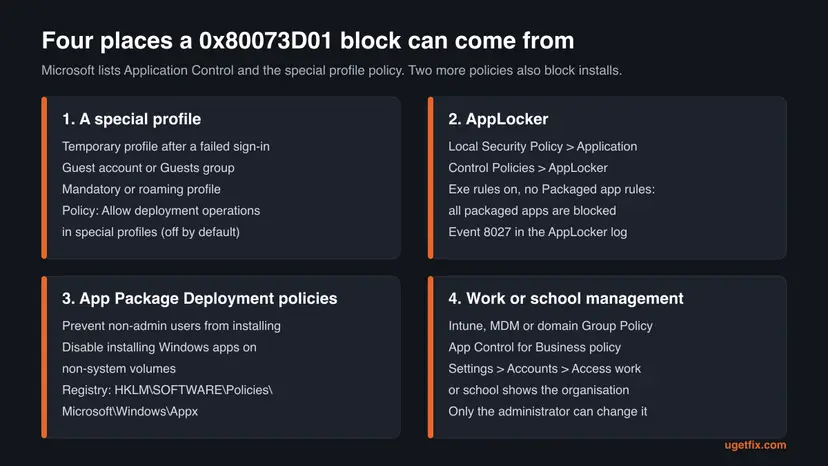Viewport: 828px width, 466px height.
Task: Click the heading '4. Work or school management'
Action: [x=566, y=298]
